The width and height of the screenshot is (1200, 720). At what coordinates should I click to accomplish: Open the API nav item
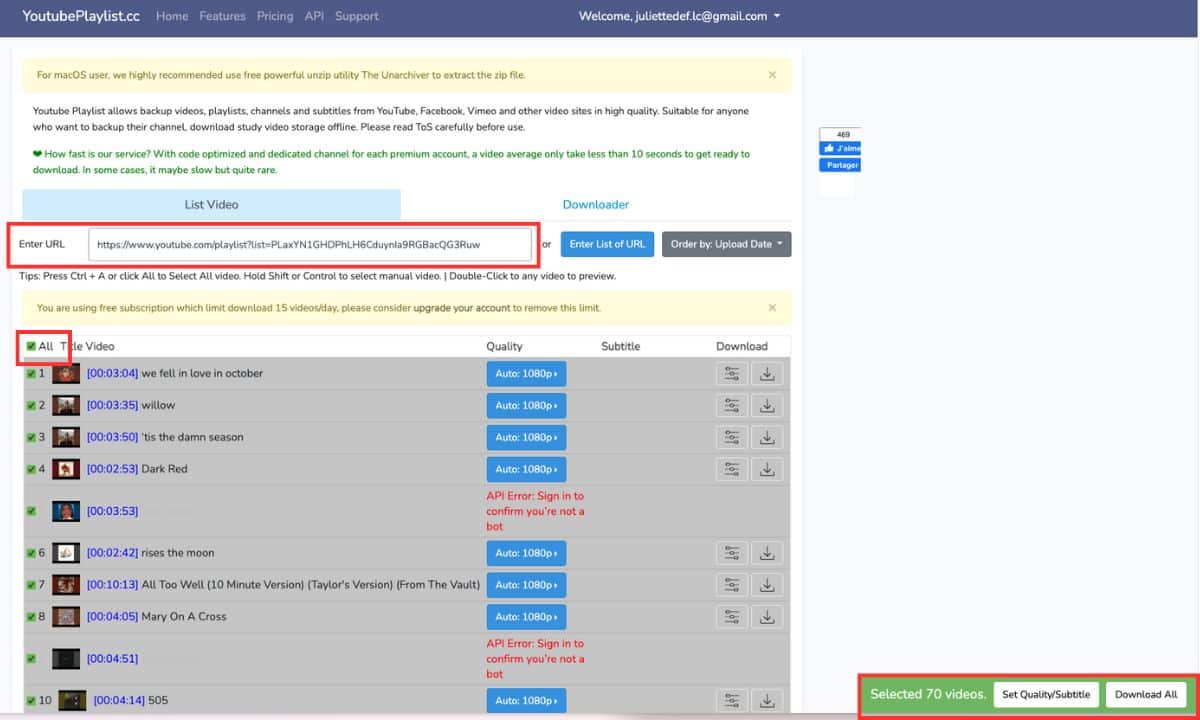314,16
